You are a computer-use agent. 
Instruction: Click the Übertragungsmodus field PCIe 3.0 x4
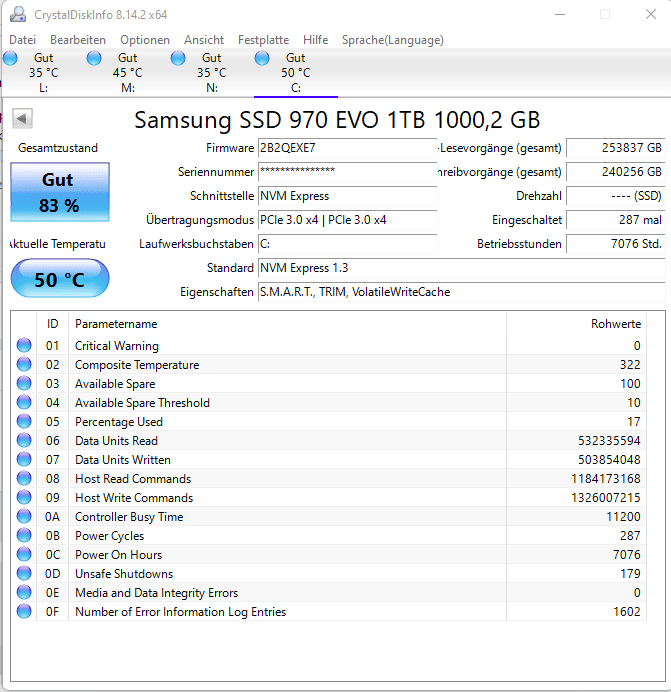click(x=347, y=220)
